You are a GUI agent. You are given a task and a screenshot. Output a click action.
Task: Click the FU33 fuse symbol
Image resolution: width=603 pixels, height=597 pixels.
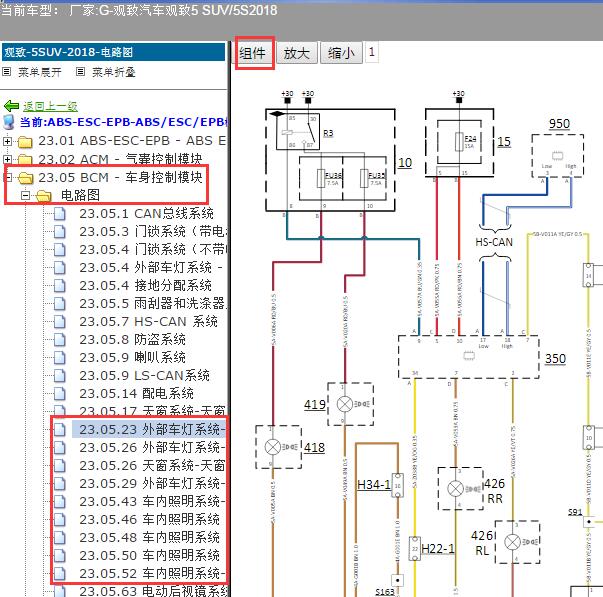click(x=364, y=178)
